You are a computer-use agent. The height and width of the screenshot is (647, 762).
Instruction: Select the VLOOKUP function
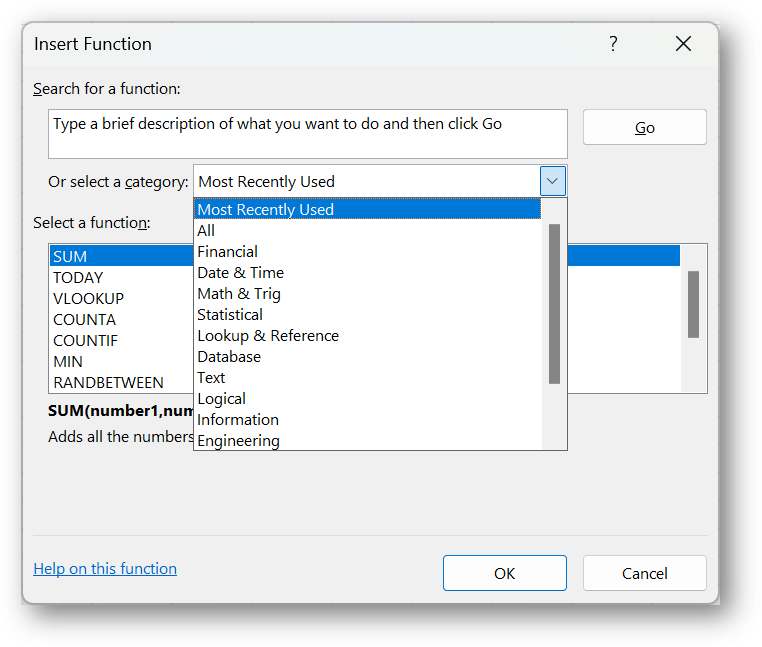tap(121, 298)
